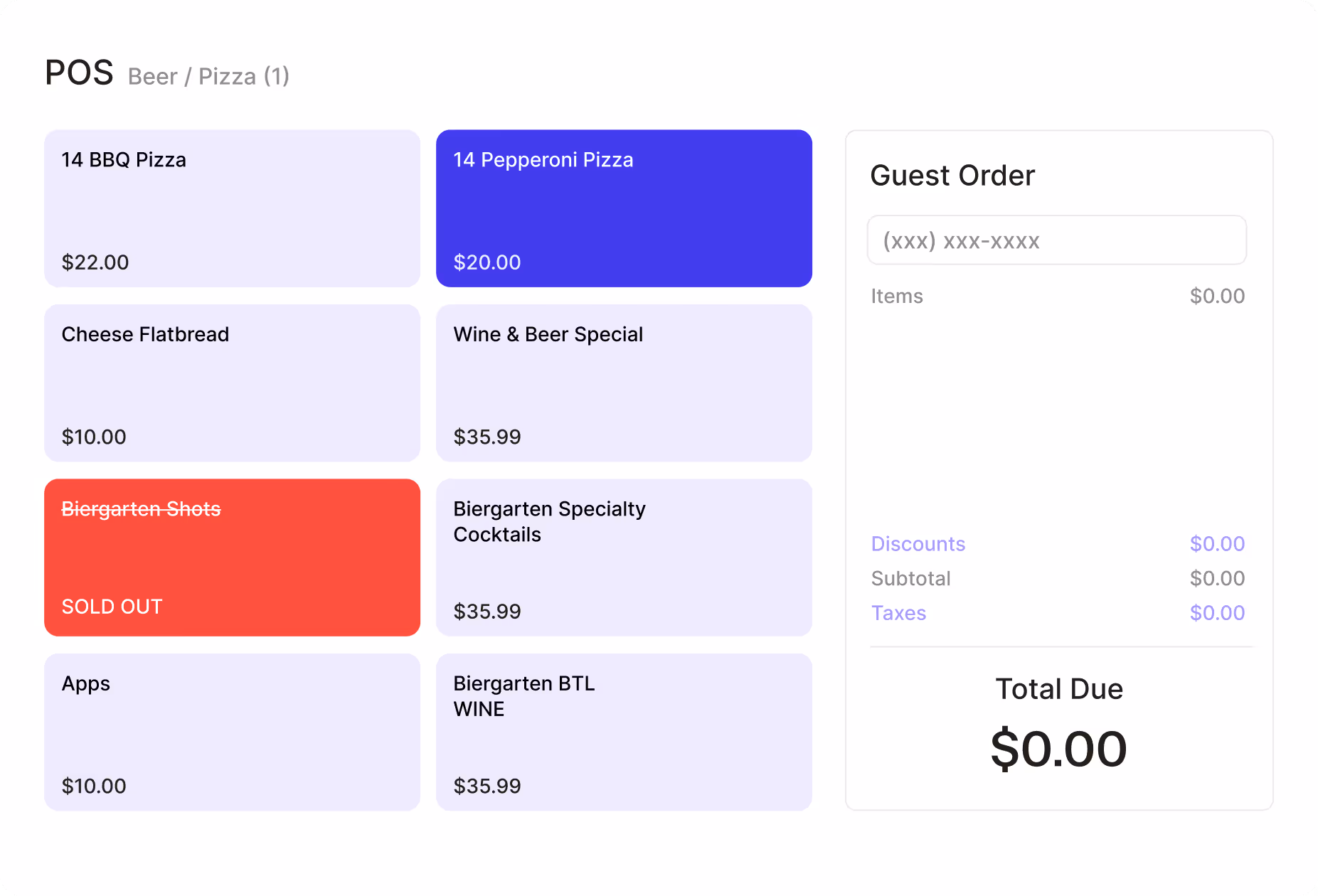The width and height of the screenshot is (1318, 896).
Task: Open the Beer / Pizza category breadcrumb
Action: 208,76
